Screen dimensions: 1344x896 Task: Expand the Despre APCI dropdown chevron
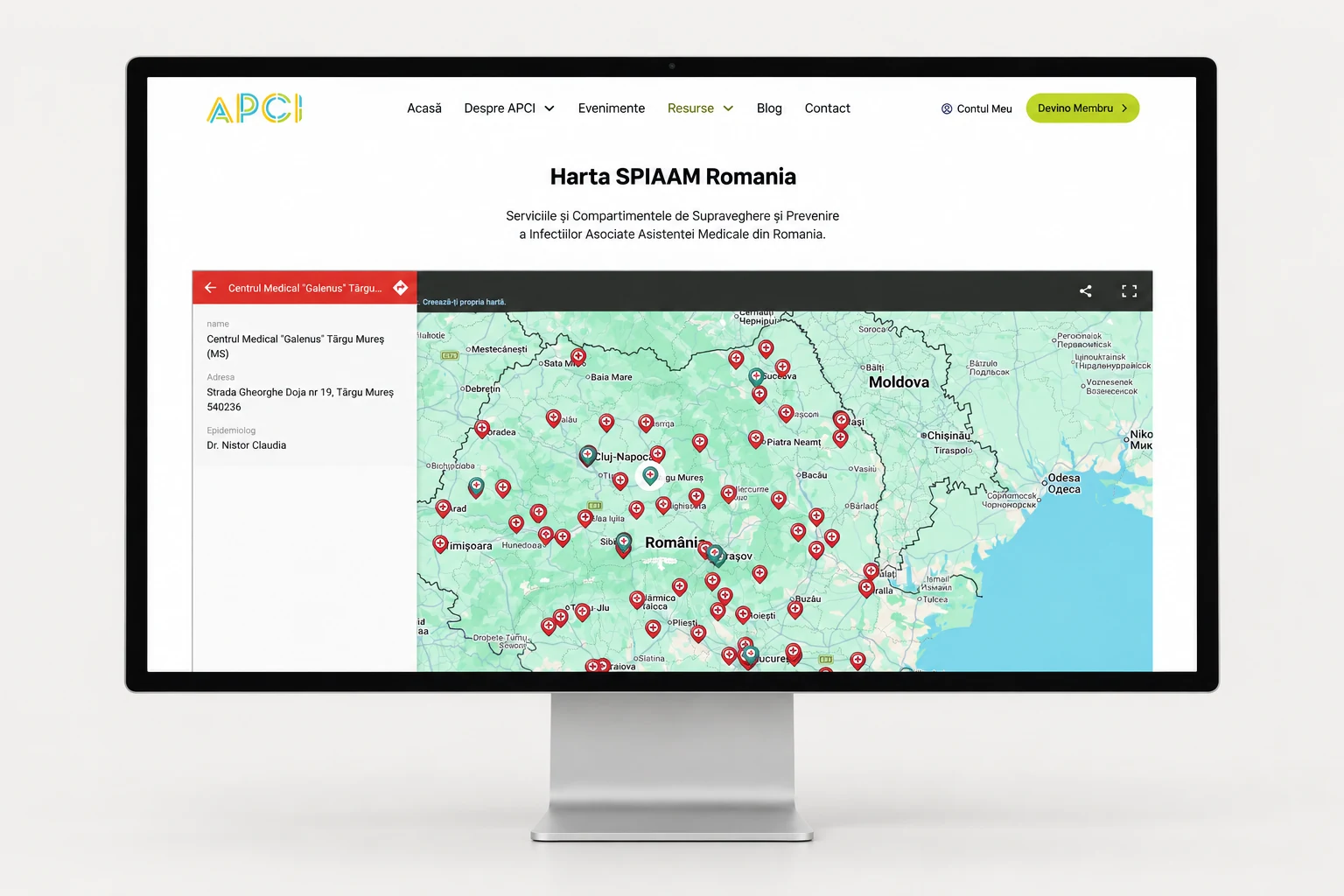click(x=549, y=108)
